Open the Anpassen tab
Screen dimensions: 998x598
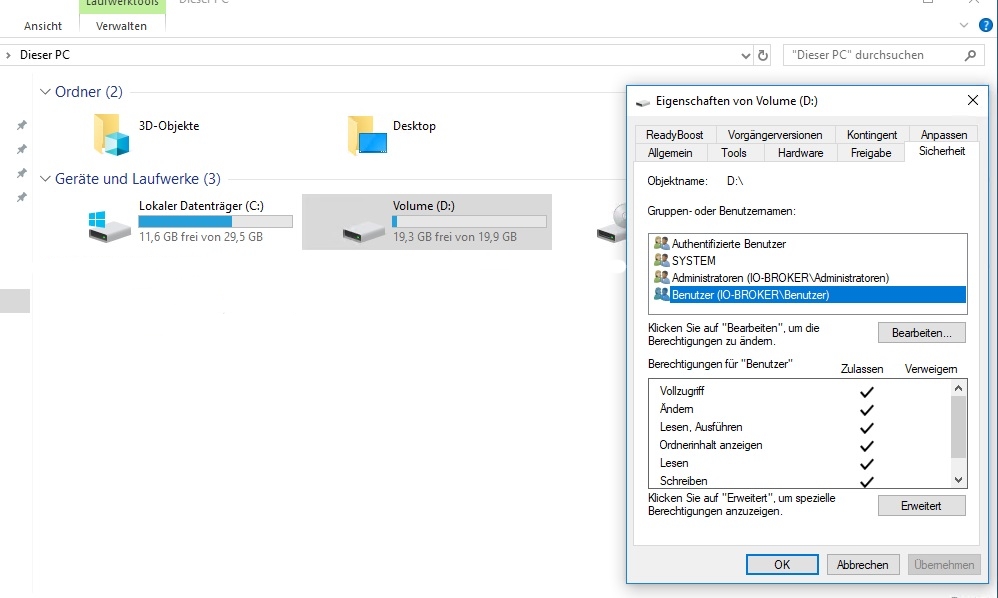tap(944, 135)
